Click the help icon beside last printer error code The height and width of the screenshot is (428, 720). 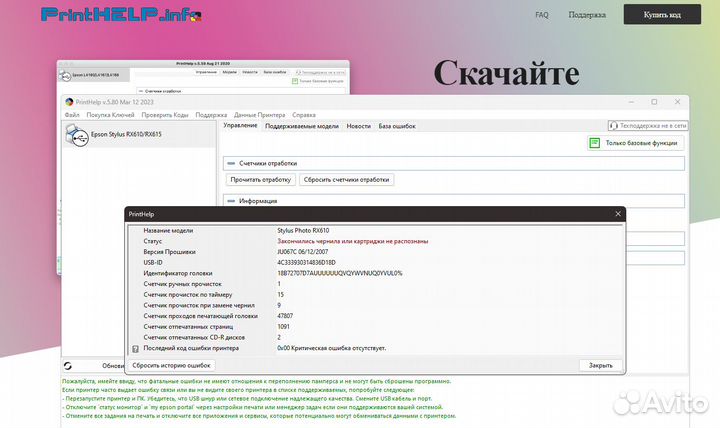(135, 348)
